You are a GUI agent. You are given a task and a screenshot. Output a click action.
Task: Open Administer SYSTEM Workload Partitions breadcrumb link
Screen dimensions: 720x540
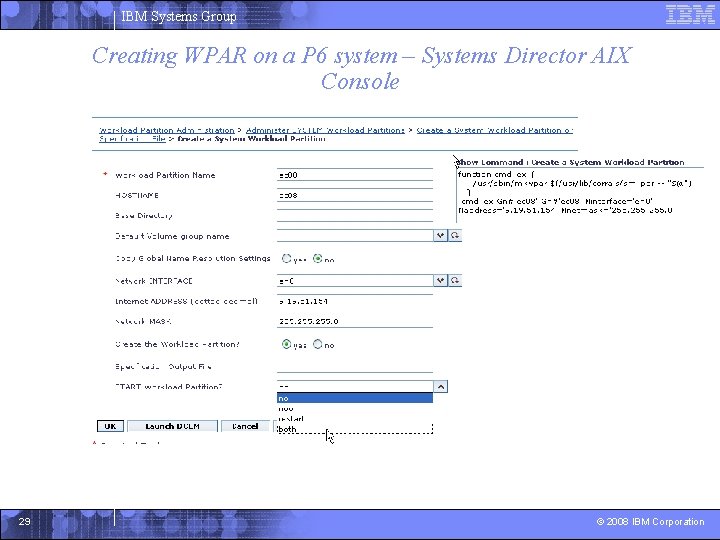click(325, 130)
